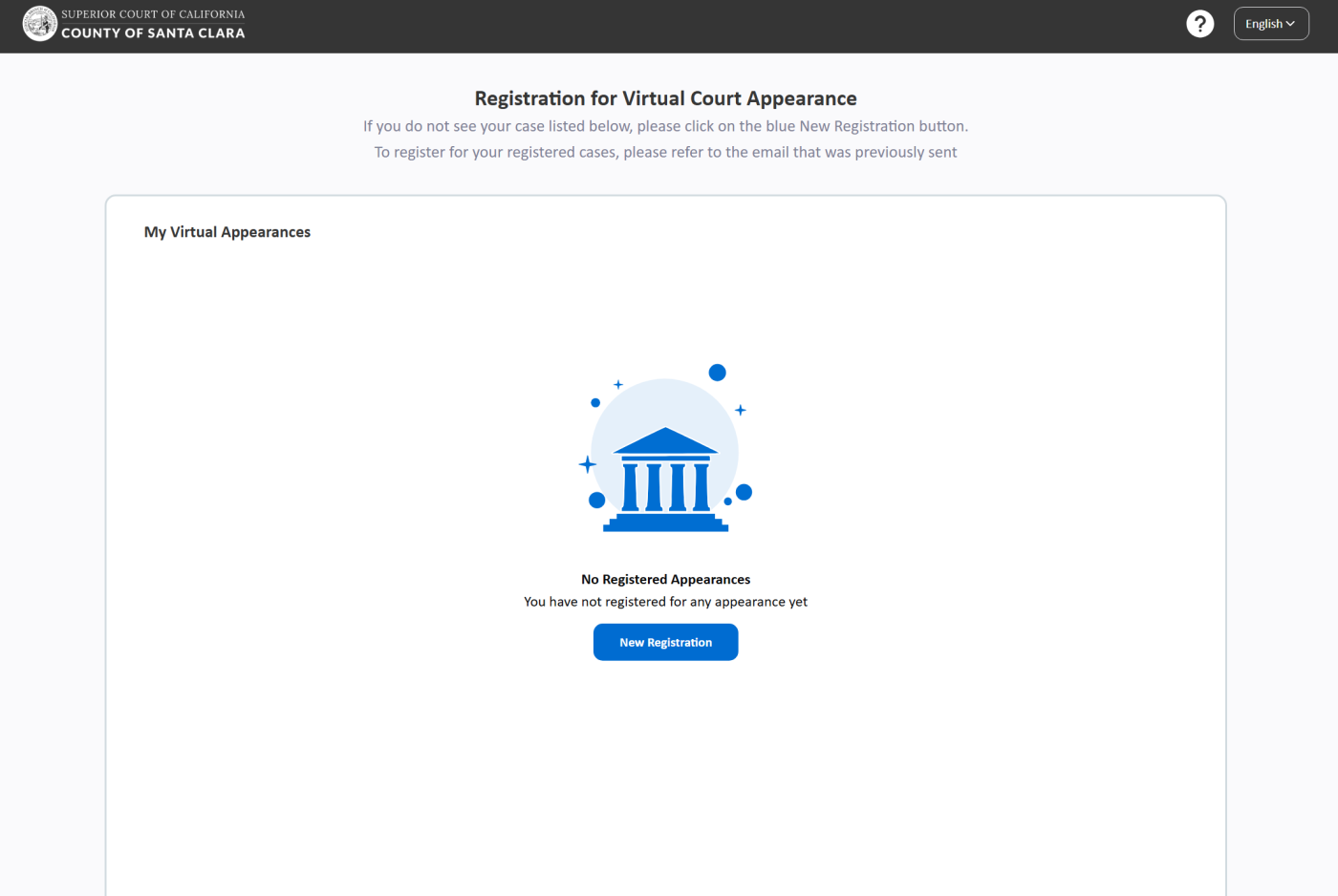Click the chevron arrow beside English
Image resolution: width=1338 pixels, height=896 pixels.
pyautogui.click(x=1290, y=24)
